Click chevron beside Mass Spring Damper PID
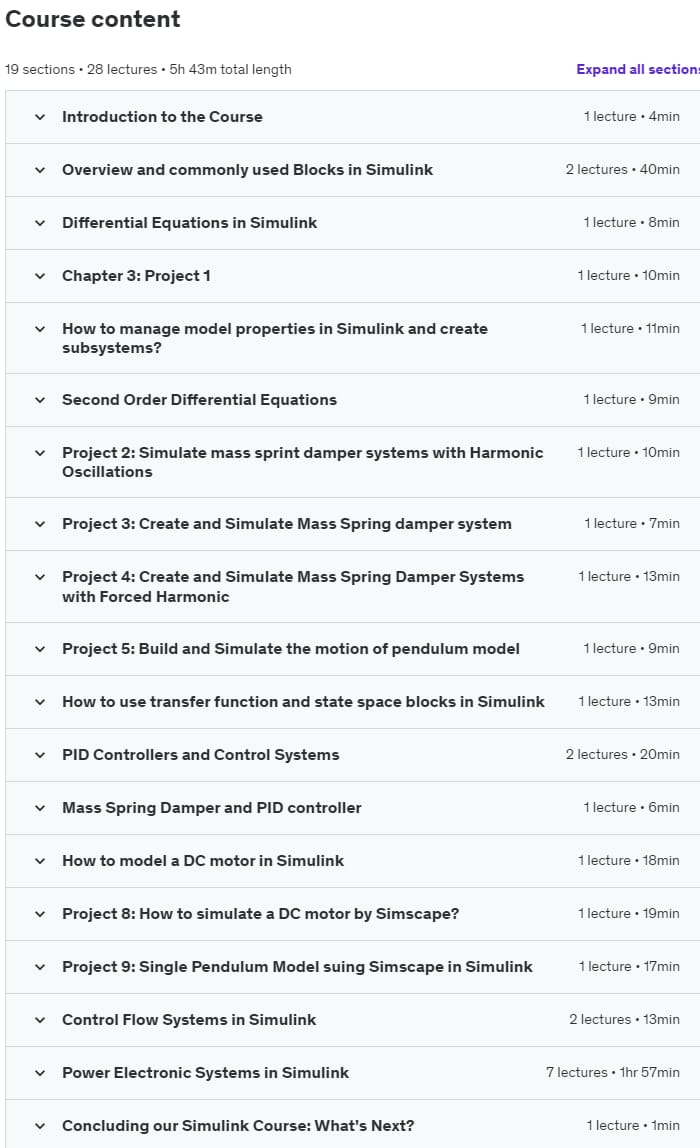The height and width of the screenshot is (1148, 700). [40, 808]
